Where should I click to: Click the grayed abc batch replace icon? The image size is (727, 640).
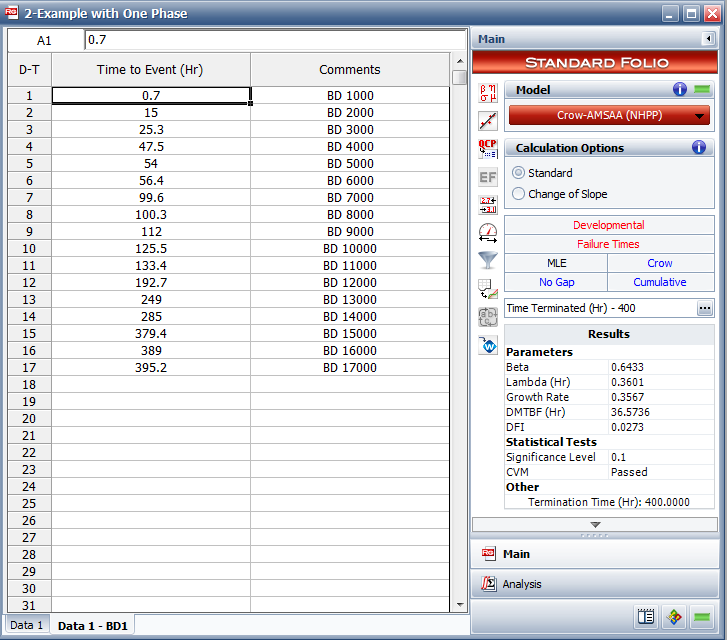[x=488, y=317]
